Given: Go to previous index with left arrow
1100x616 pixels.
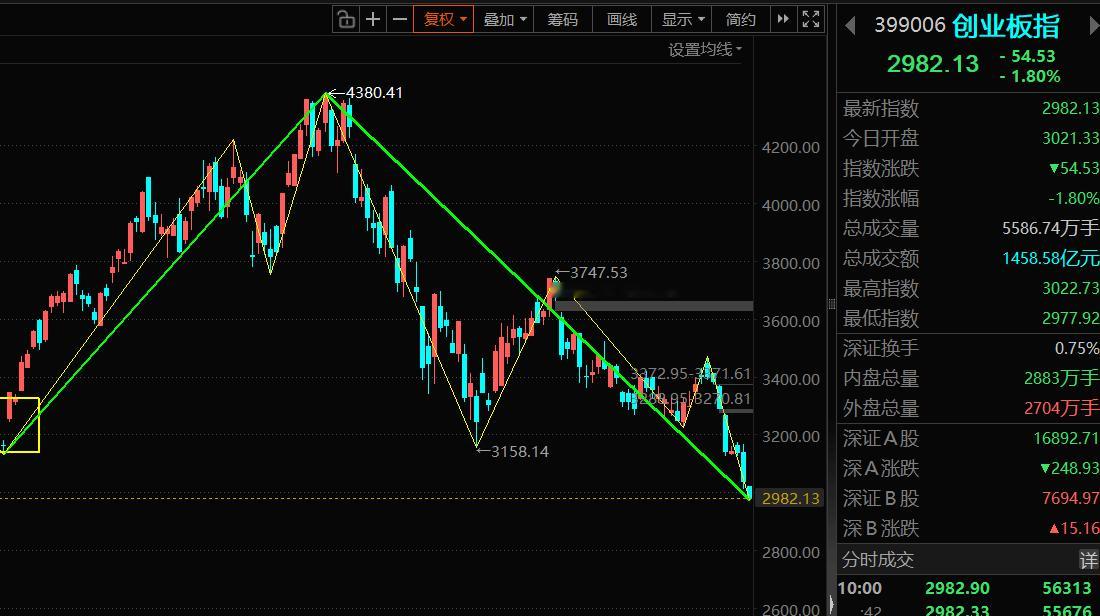Looking at the screenshot, I should click(850, 26).
